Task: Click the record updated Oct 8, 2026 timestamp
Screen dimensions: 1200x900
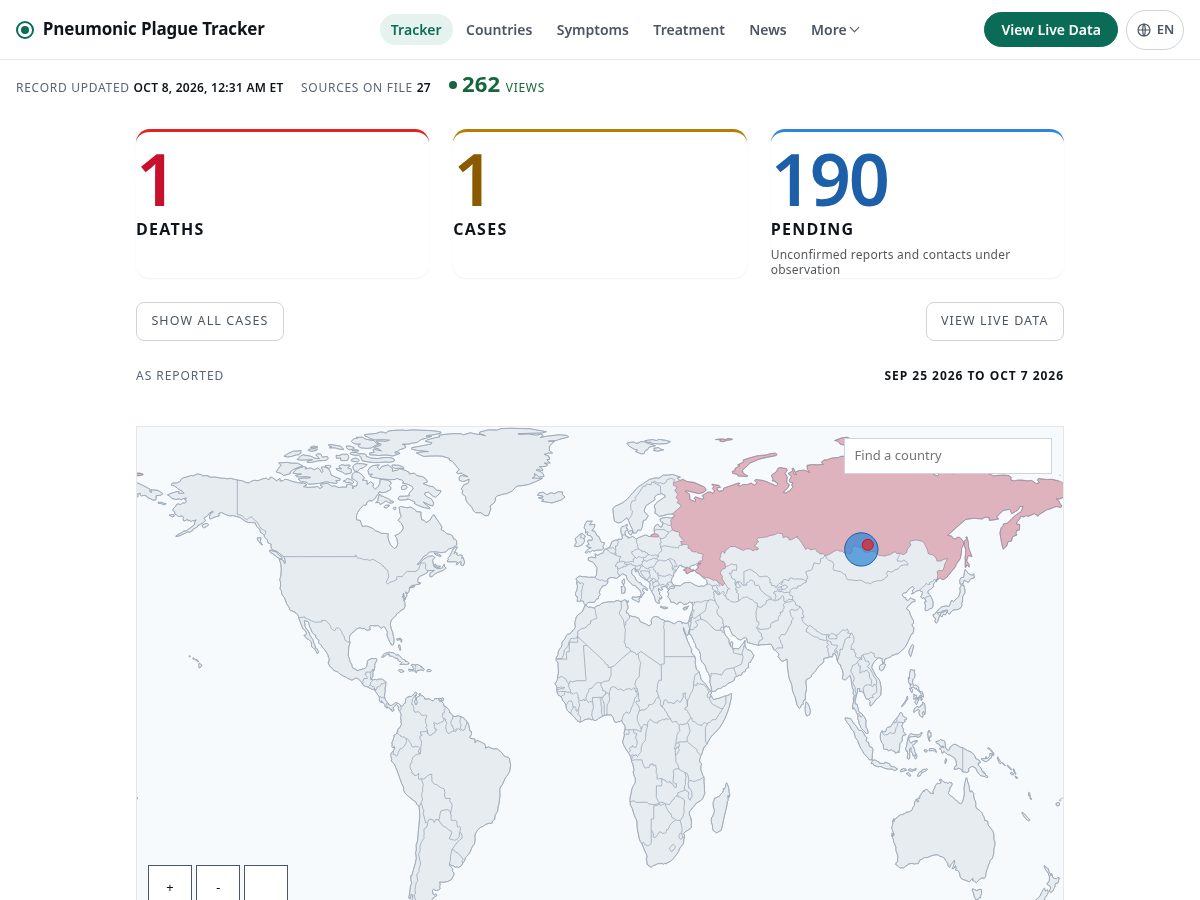Action: pyautogui.click(x=150, y=88)
